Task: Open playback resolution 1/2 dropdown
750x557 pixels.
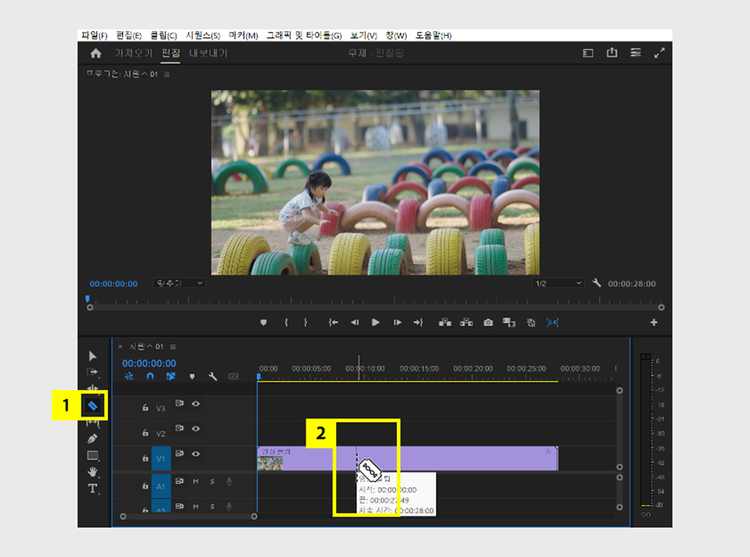Action: click(x=557, y=284)
